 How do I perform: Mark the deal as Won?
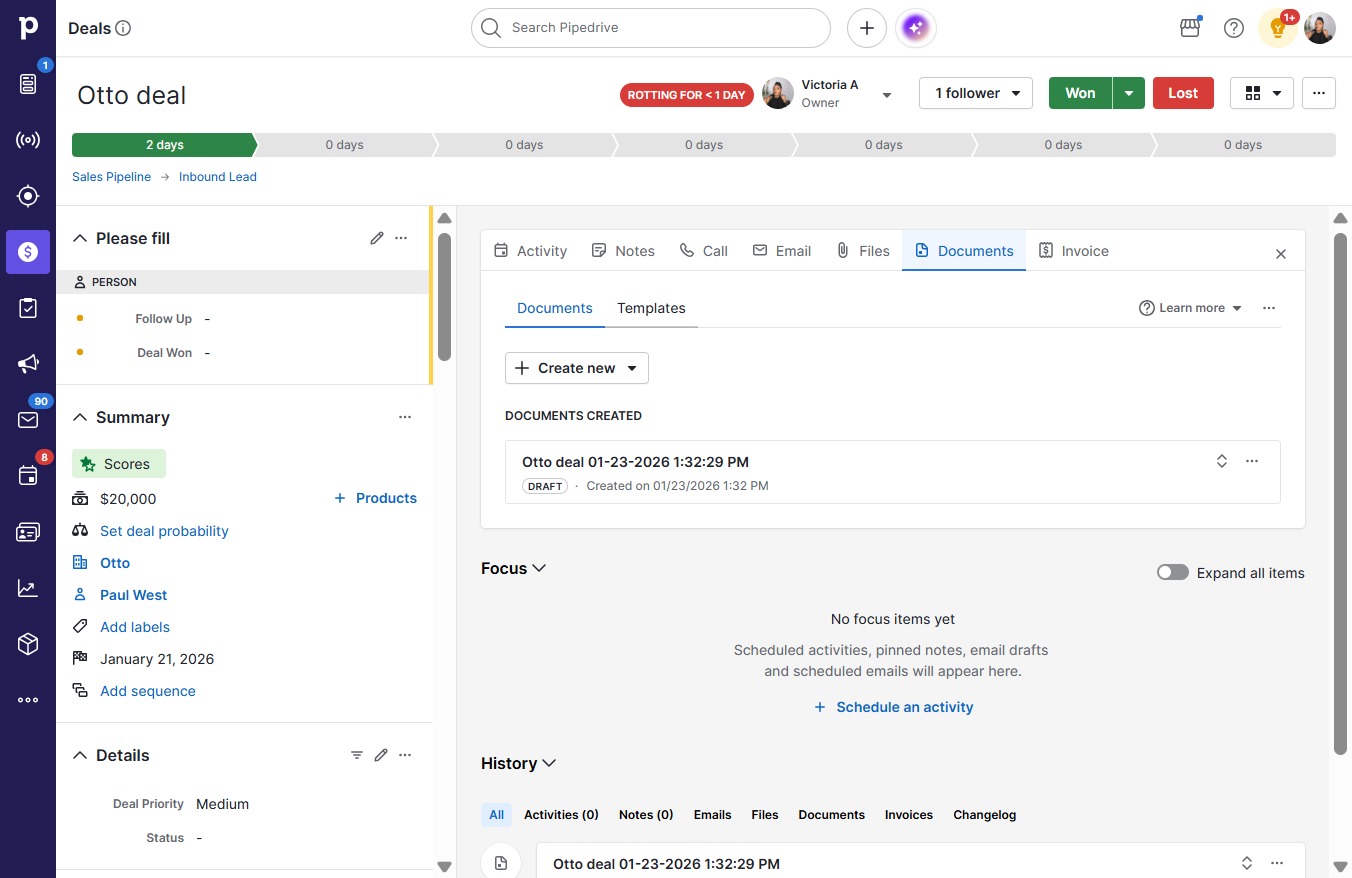coord(1080,93)
